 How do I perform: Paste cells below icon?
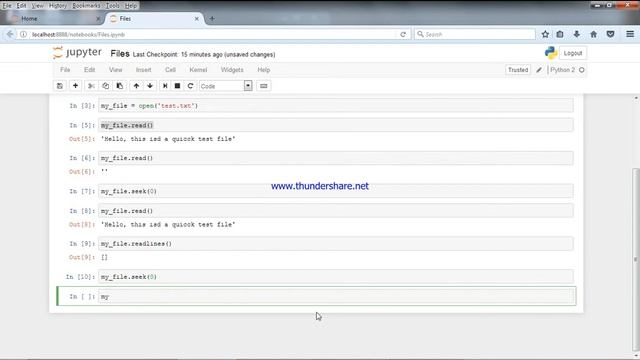(120, 86)
